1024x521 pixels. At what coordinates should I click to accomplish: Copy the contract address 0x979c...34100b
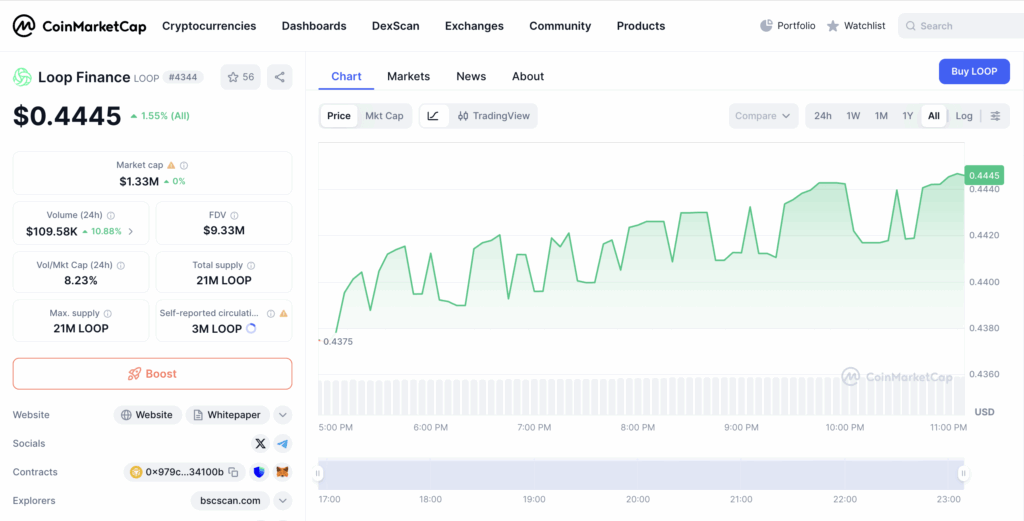pos(233,472)
